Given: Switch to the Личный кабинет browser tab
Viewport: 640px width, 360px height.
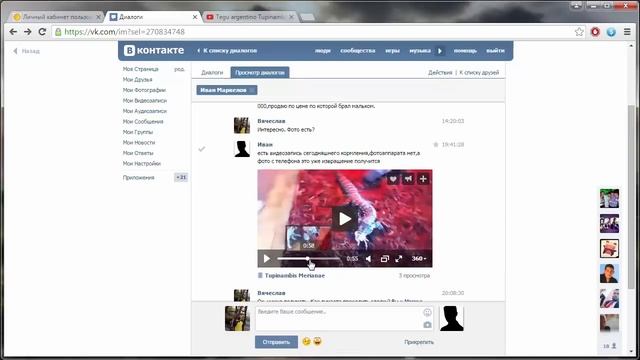Looking at the screenshot, I should tap(56, 17).
